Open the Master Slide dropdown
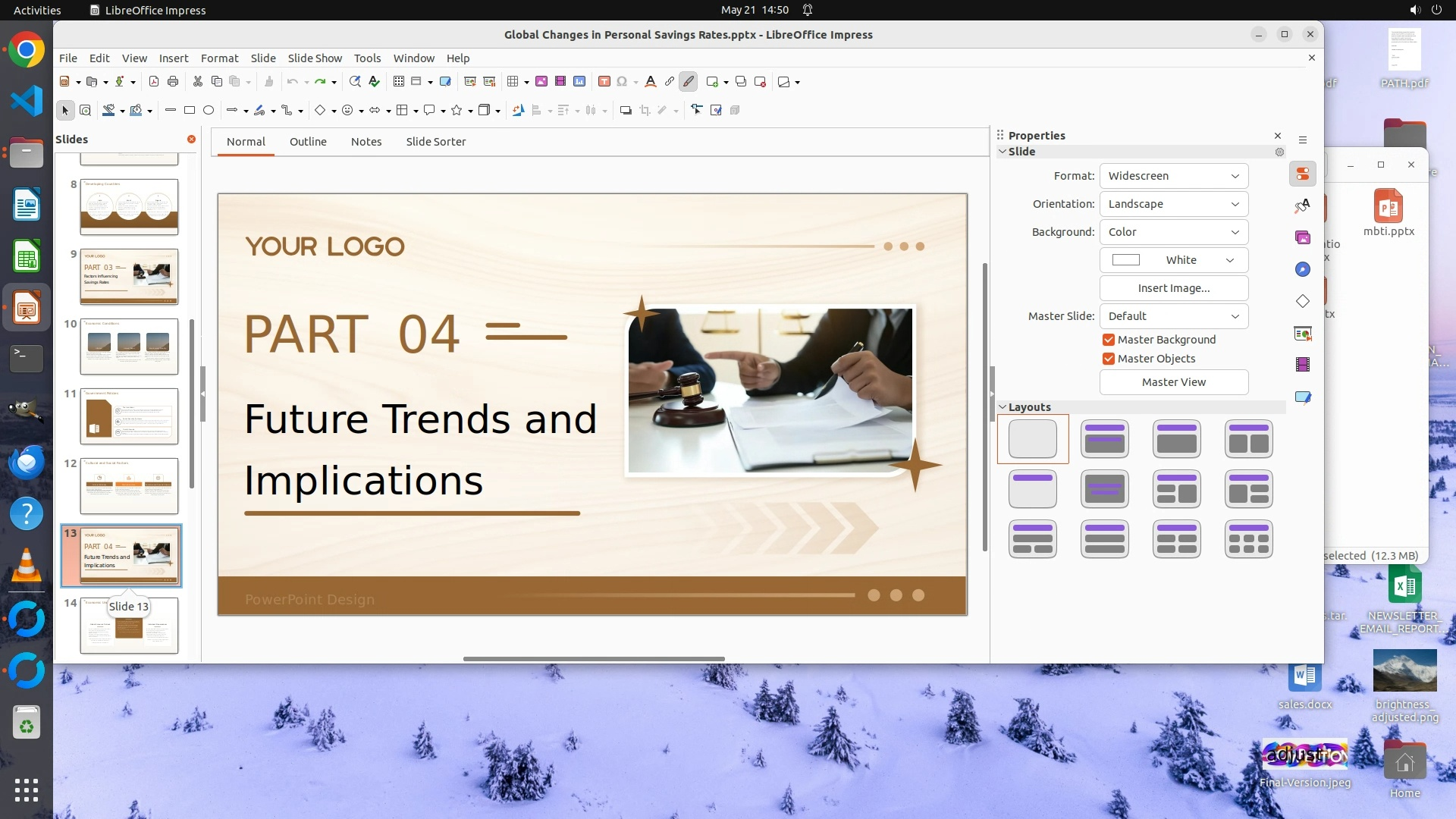Viewport: 1456px width, 819px height. 1173,316
